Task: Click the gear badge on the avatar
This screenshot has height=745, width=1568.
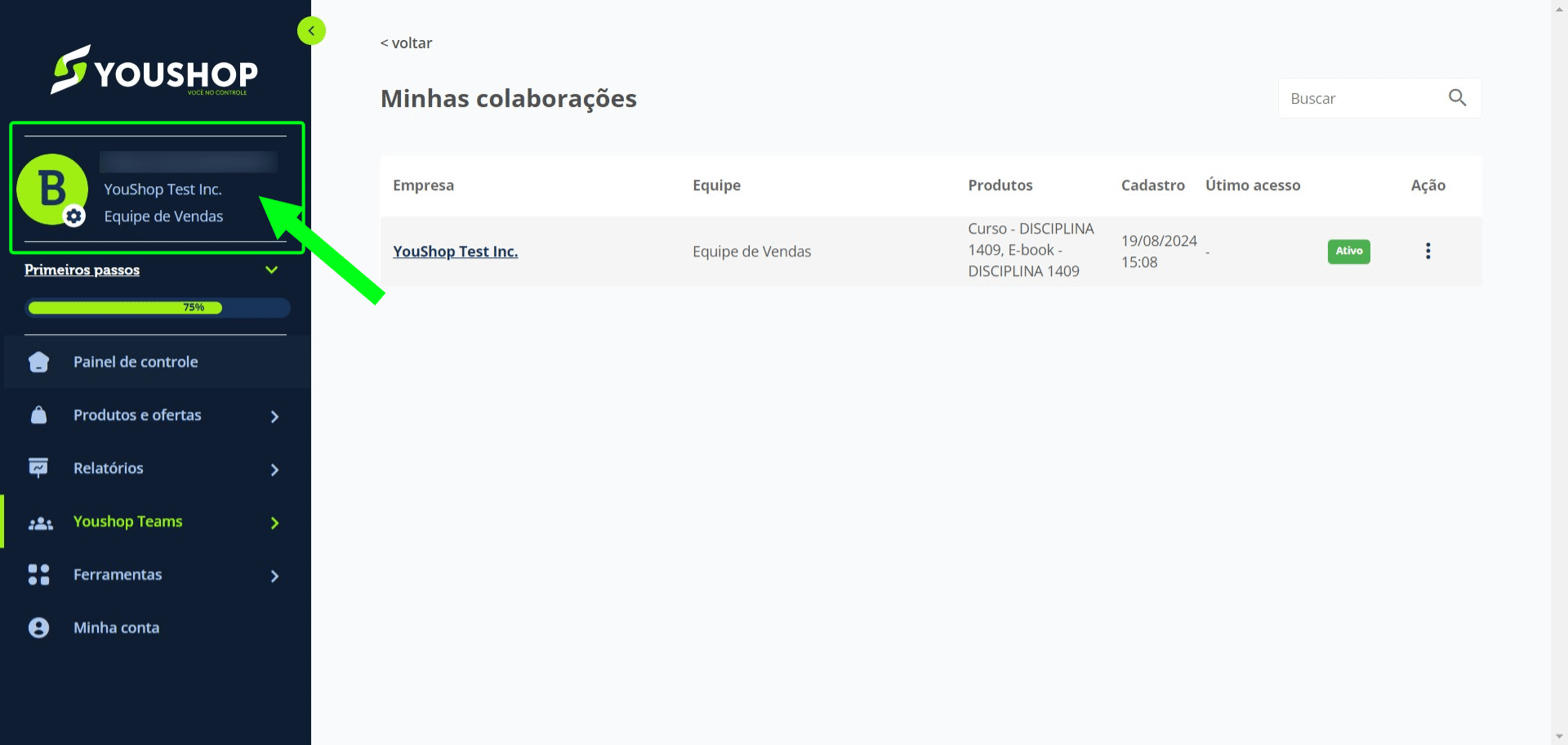Action: pyautogui.click(x=74, y=216)
